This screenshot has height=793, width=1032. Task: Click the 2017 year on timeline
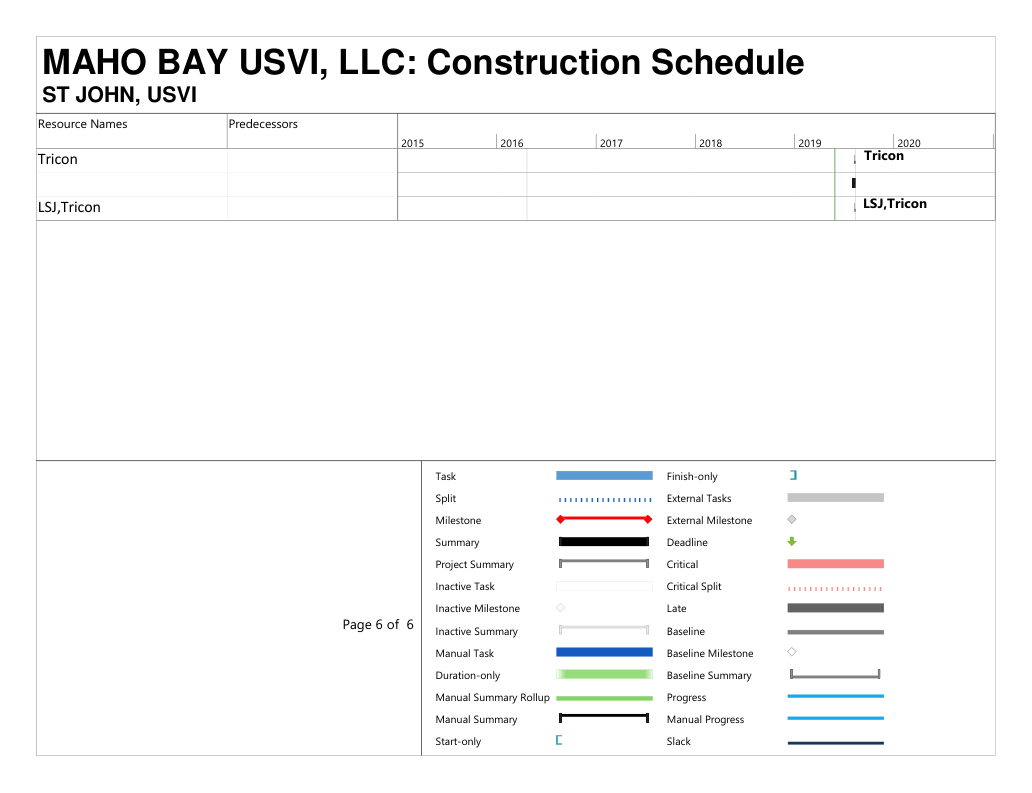pos(611,143)
